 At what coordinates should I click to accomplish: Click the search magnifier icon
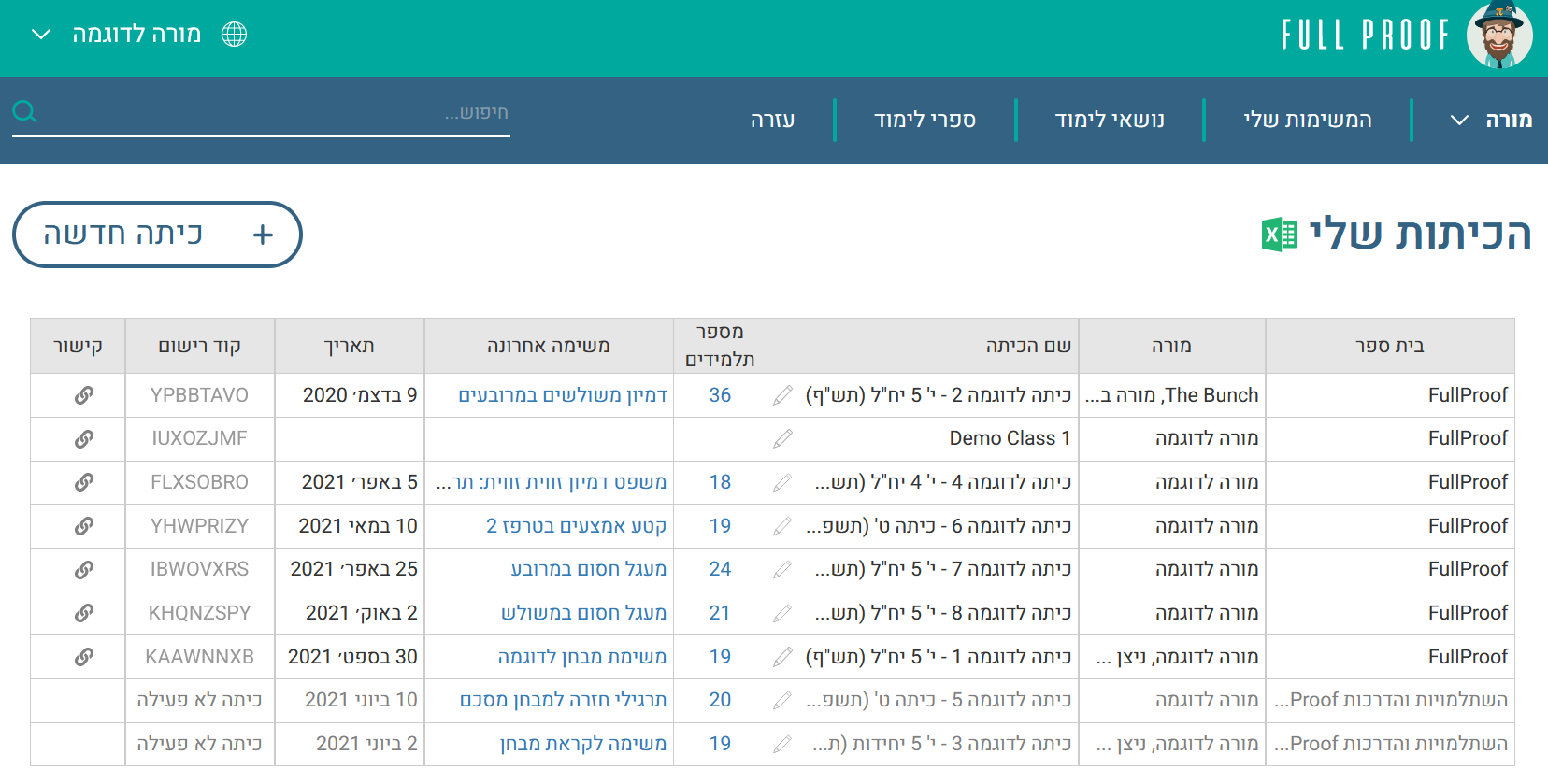(25, 112)
